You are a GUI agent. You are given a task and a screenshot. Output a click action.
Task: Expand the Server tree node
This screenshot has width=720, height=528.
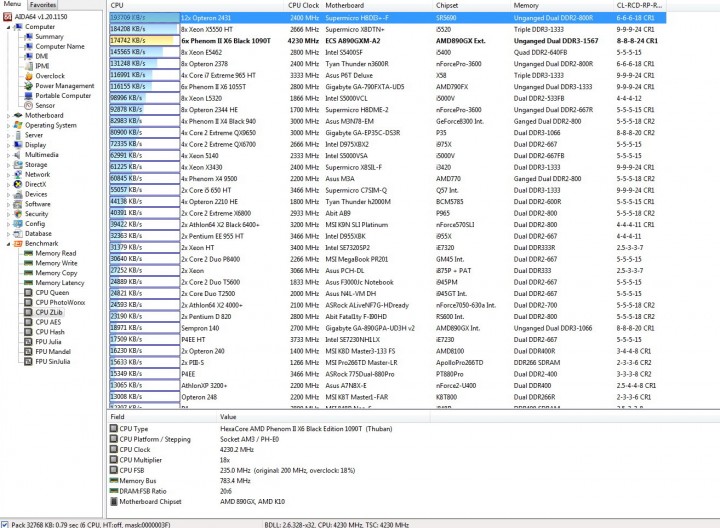point(8,135)
